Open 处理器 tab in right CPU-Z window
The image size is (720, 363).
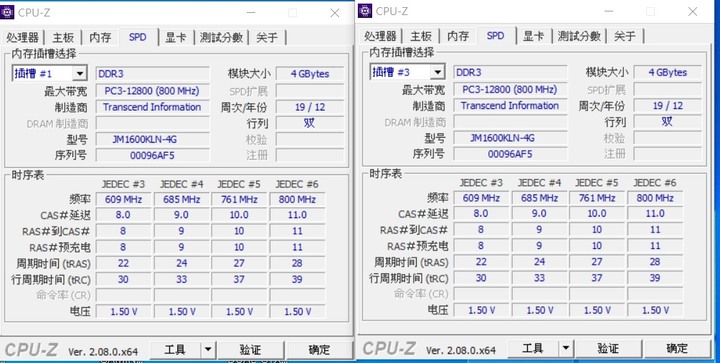pyautogui.click(x=380, y=36)
